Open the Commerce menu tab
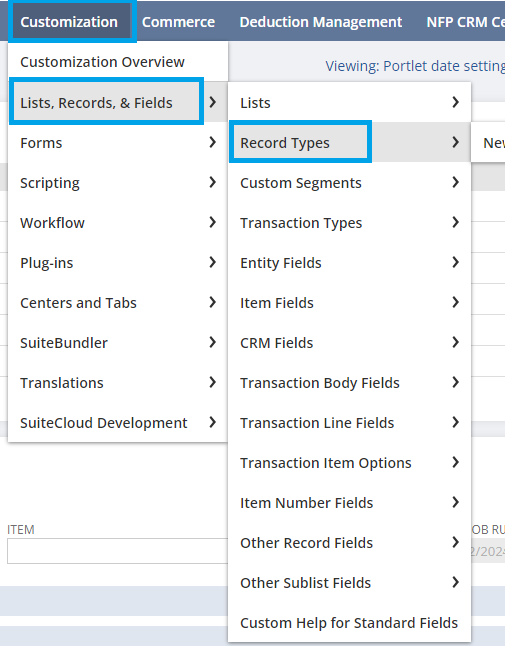The image size is (505, 646). pos(178,22)
